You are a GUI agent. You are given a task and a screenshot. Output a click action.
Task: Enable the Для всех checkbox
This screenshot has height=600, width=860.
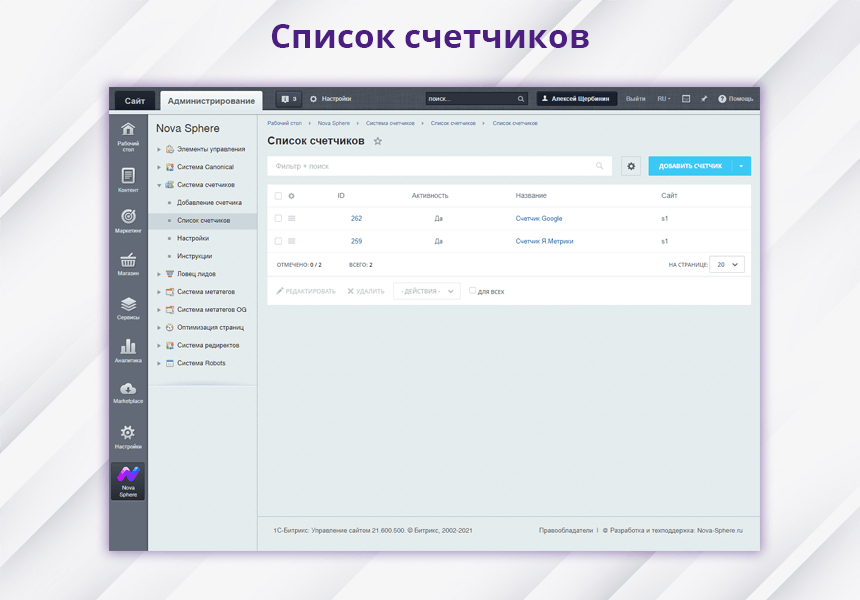(473, 290)
